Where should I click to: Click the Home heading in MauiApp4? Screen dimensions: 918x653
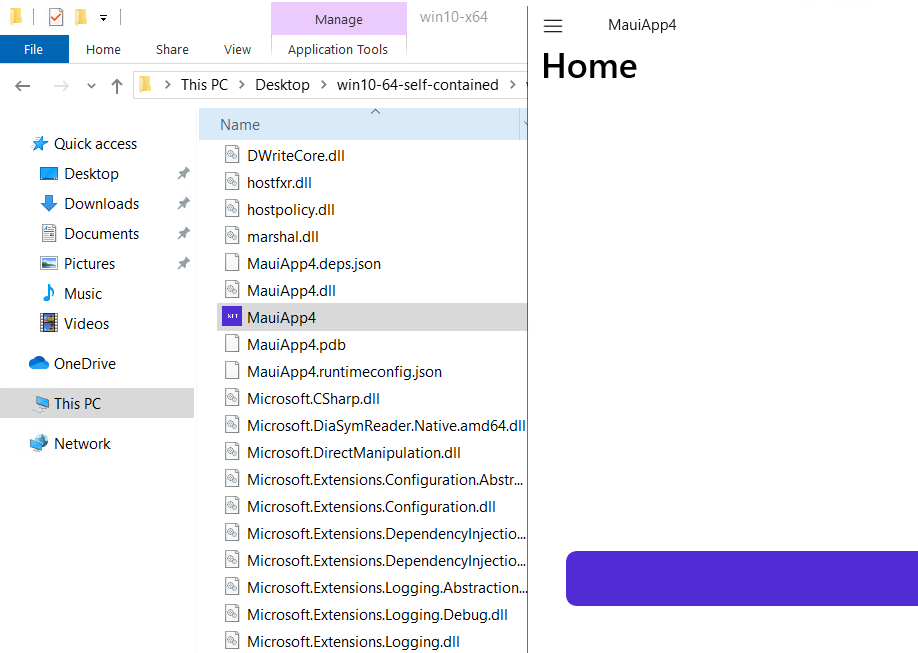pos(589,66)
